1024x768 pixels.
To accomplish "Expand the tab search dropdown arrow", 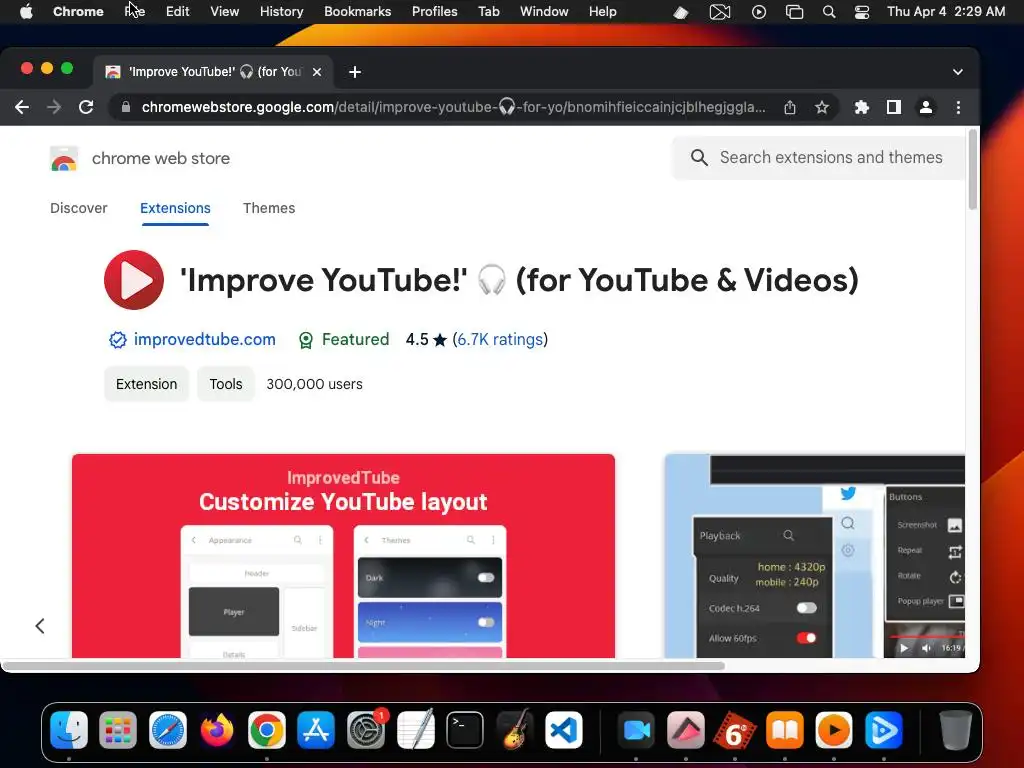I will [x=957, y=72].
